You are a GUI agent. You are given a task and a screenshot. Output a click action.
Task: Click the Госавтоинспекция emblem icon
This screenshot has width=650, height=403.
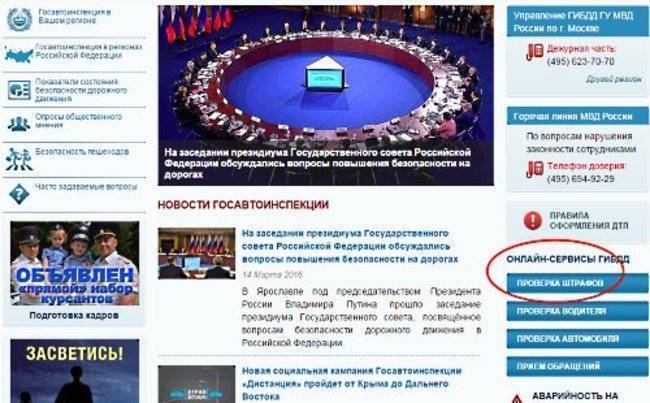pyautogui.click(x=19, y=18)
